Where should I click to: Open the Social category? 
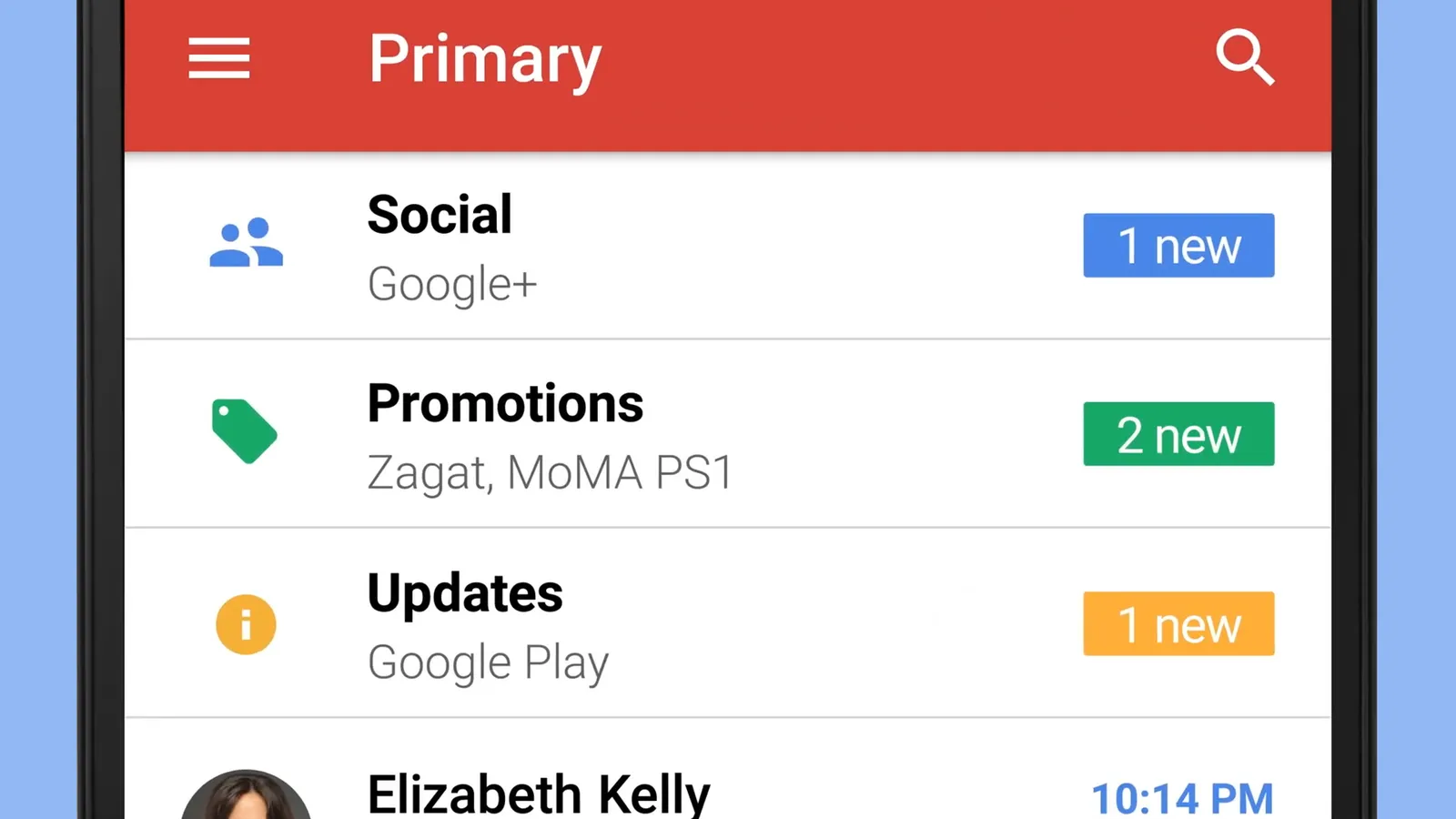pos(440,215)
